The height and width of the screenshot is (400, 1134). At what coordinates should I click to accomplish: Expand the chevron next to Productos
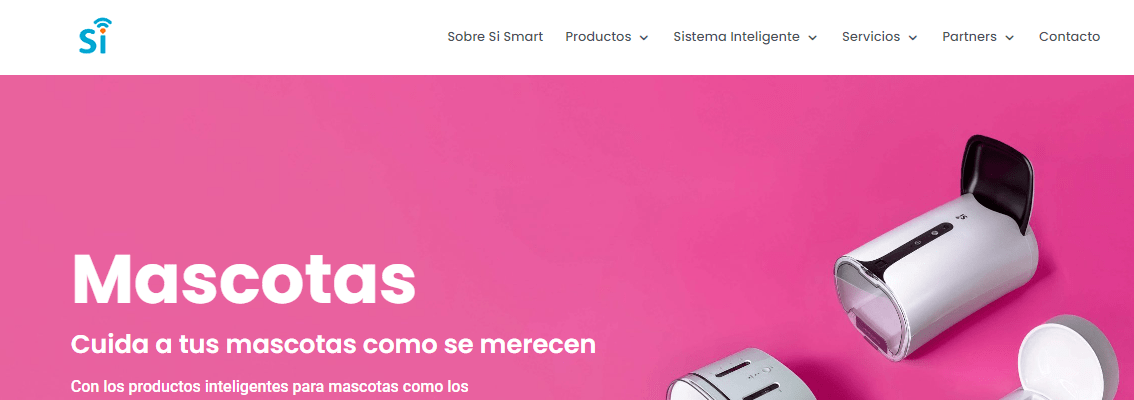coord(644,38)
